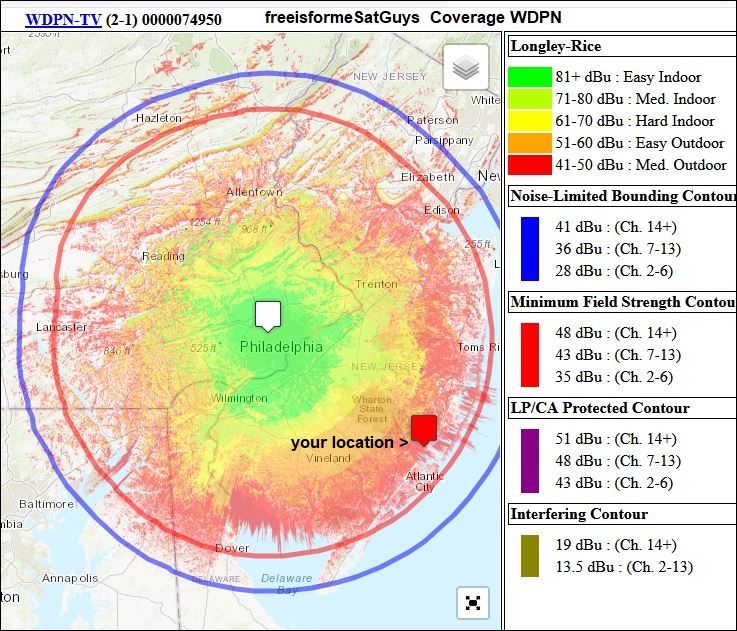737x631 pixels.
Task: Open the map layers control
Action: point(466,68)
